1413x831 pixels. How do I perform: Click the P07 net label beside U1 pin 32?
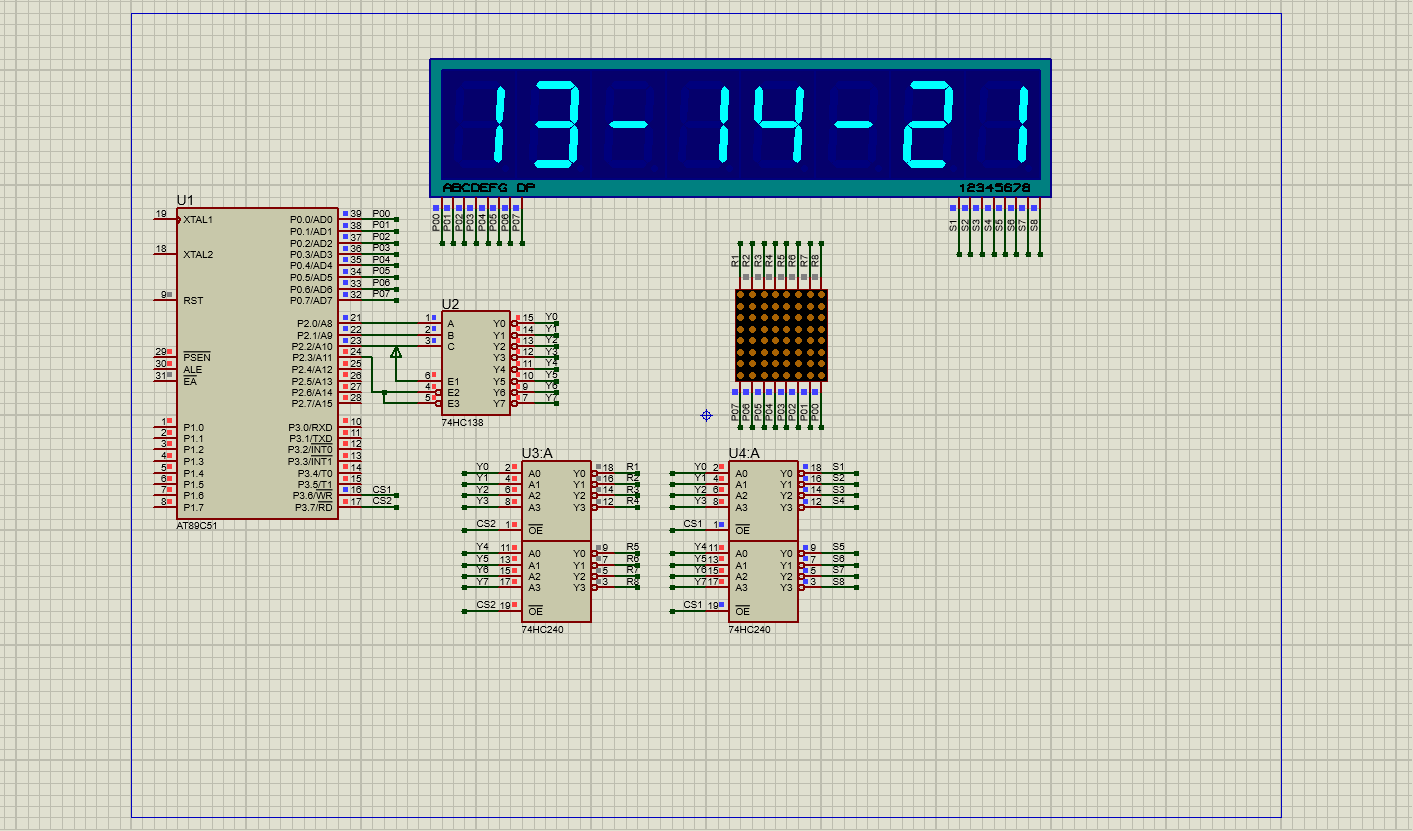(381, 294)
